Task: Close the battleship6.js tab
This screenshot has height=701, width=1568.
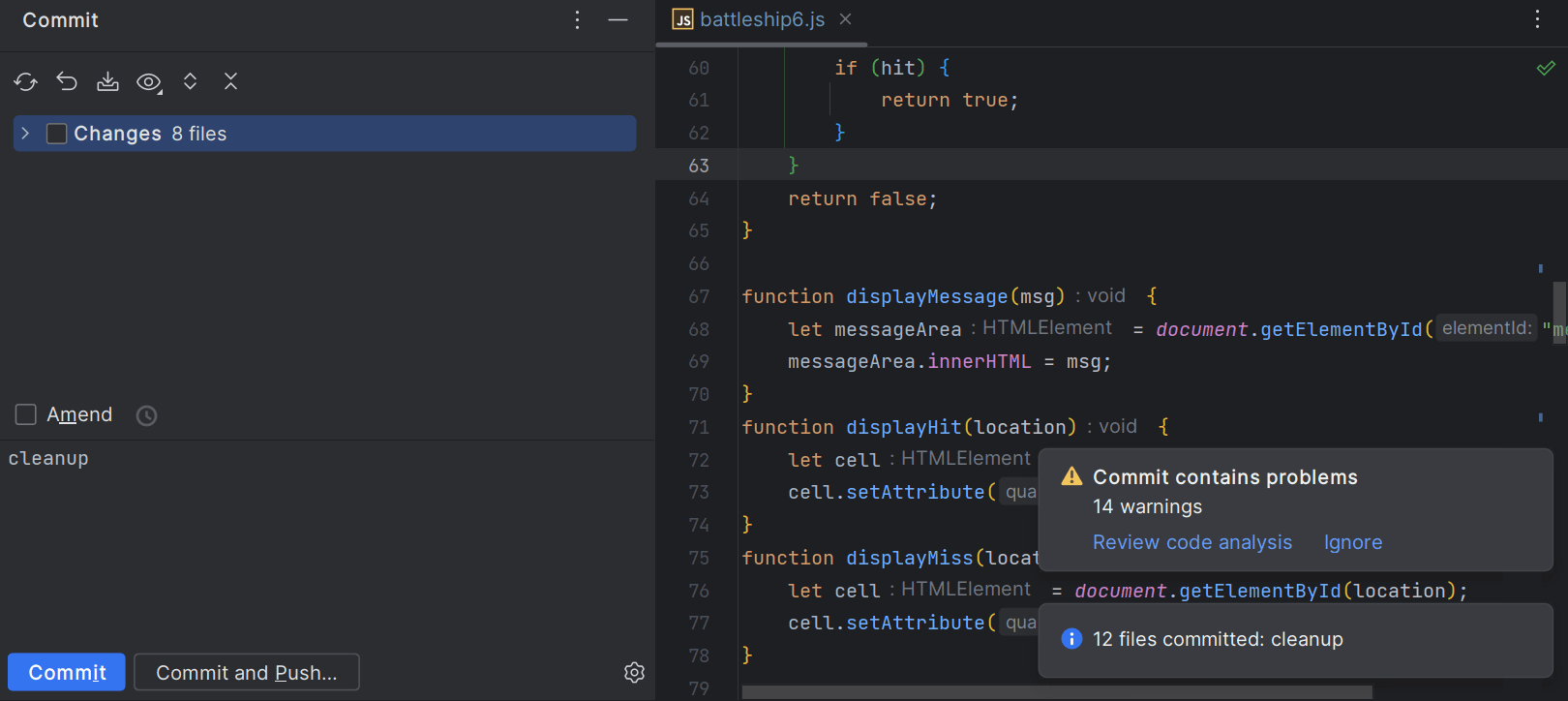Action: coord(845,19)
